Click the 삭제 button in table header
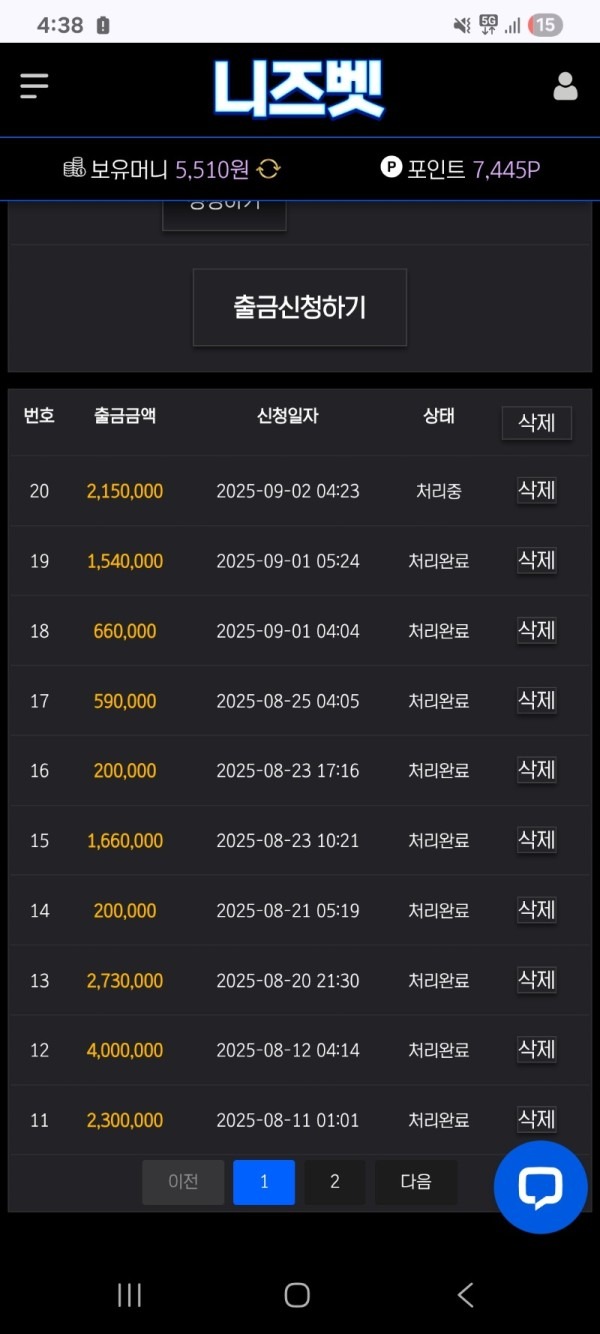600x1334 pixels. (536, 423)
